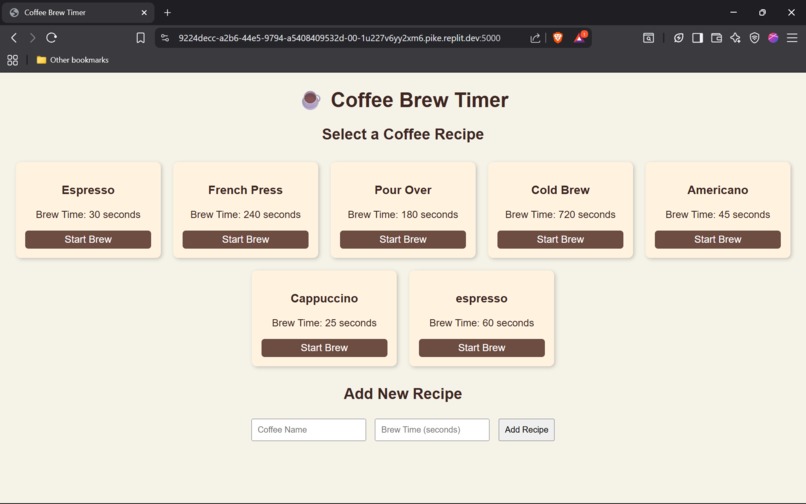Open the profile avatar icon
Image resolution: width=806 pixels, height=504 pixels.
point(773,38)
